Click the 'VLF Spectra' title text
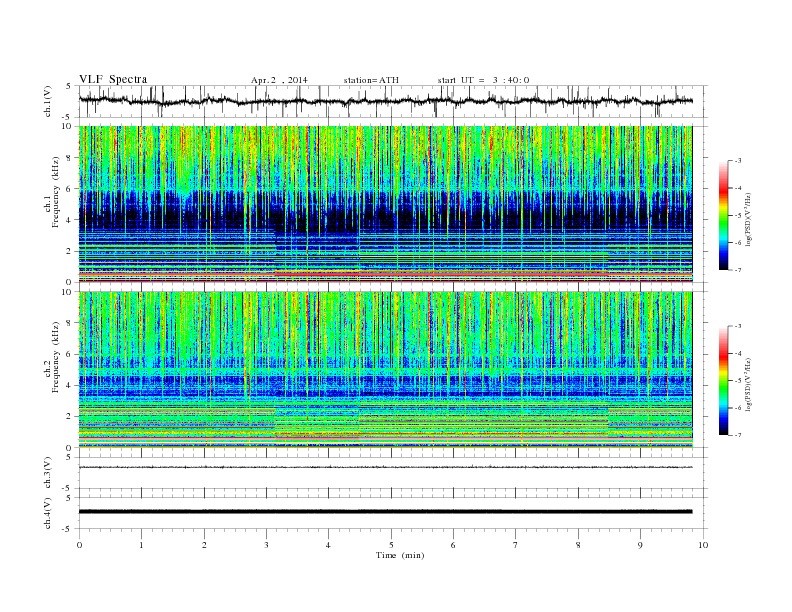 click(113, 79)
